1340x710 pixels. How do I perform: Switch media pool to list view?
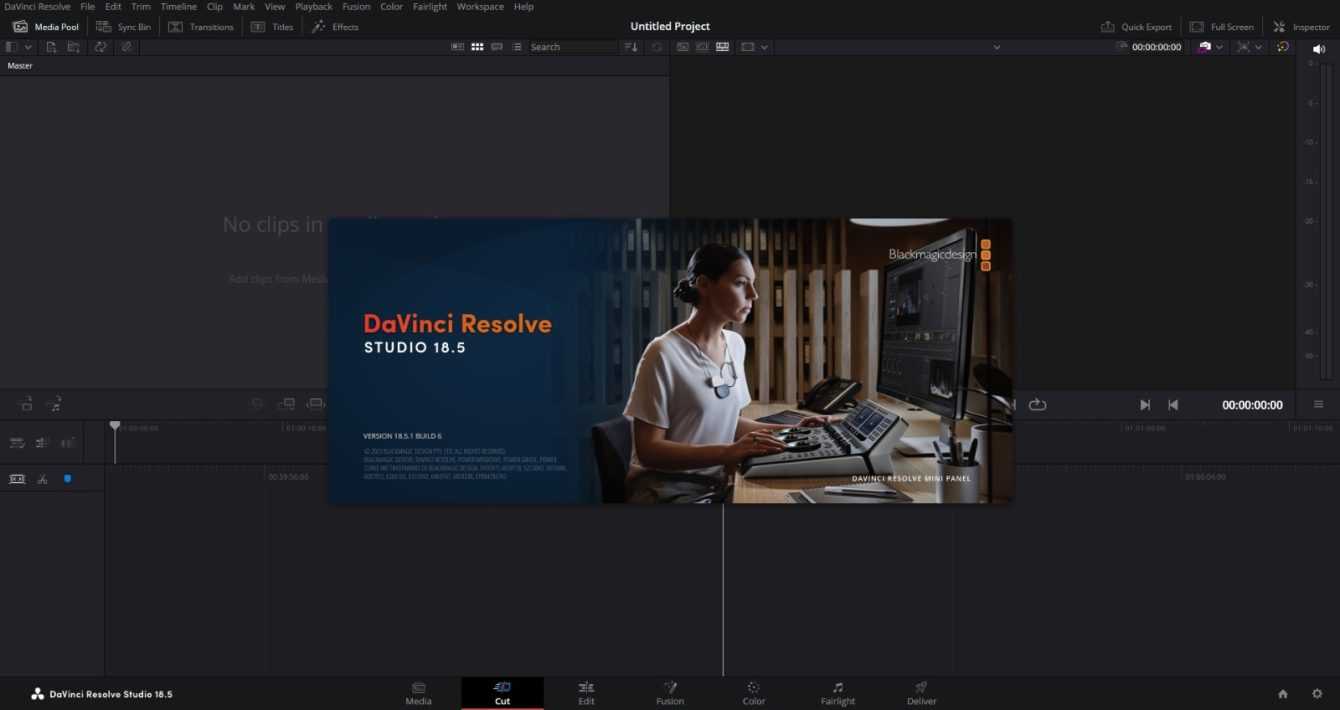click(x=517, y=46)
